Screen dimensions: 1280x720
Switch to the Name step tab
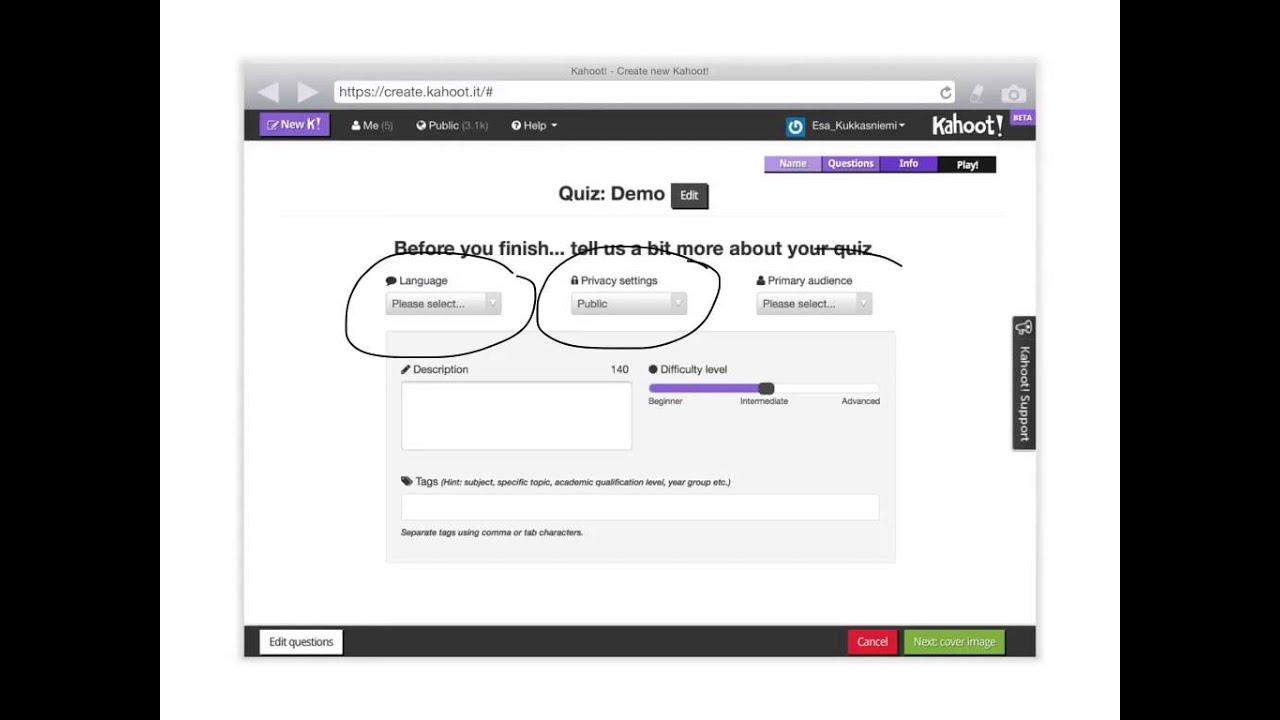click(x=793, y=164)
